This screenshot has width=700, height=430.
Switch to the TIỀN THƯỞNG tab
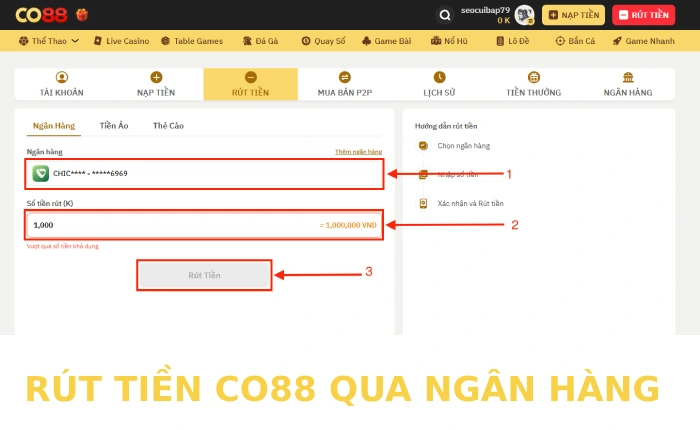point(533,84)
